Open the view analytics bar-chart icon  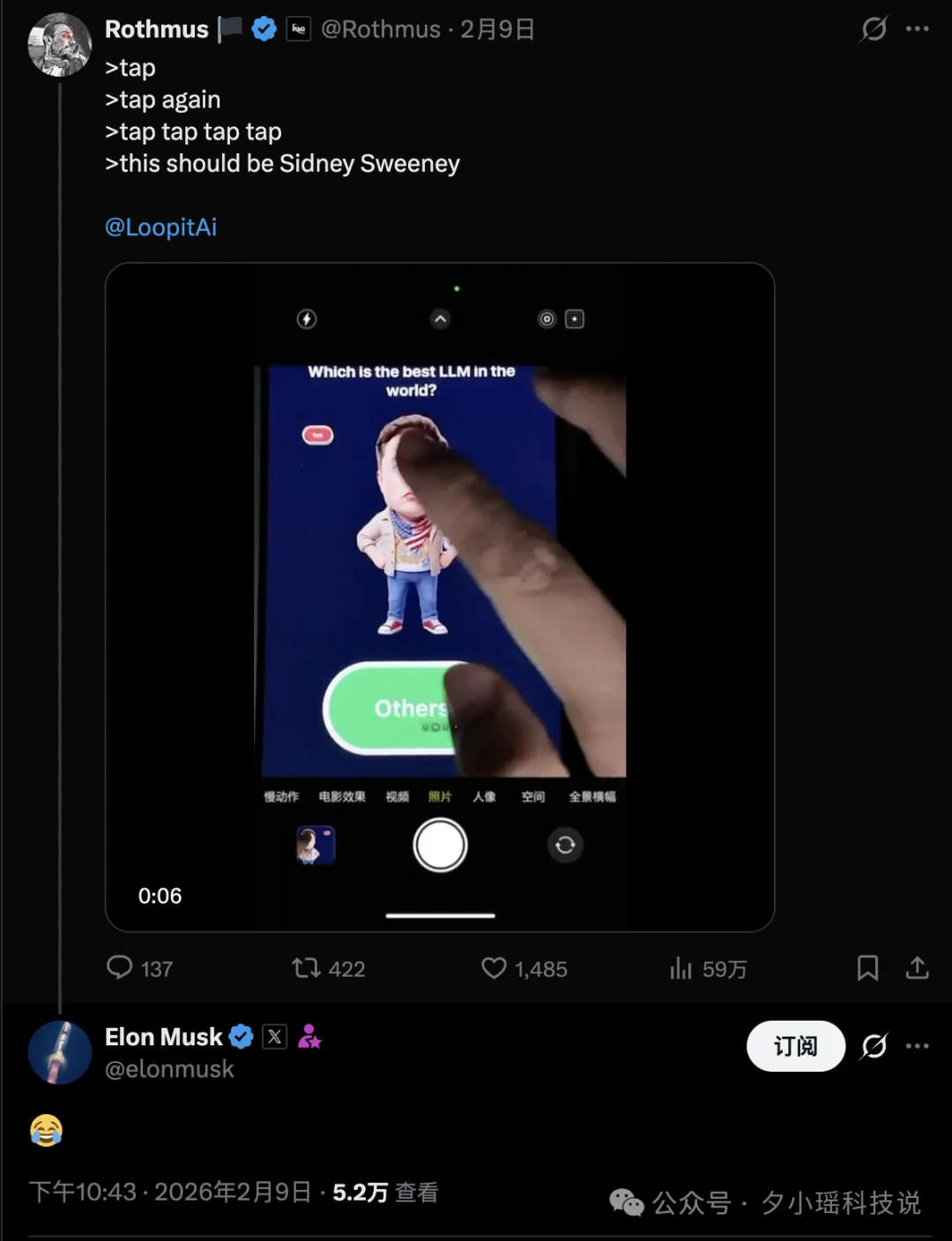pyautogui.click(x=681, y=969)
